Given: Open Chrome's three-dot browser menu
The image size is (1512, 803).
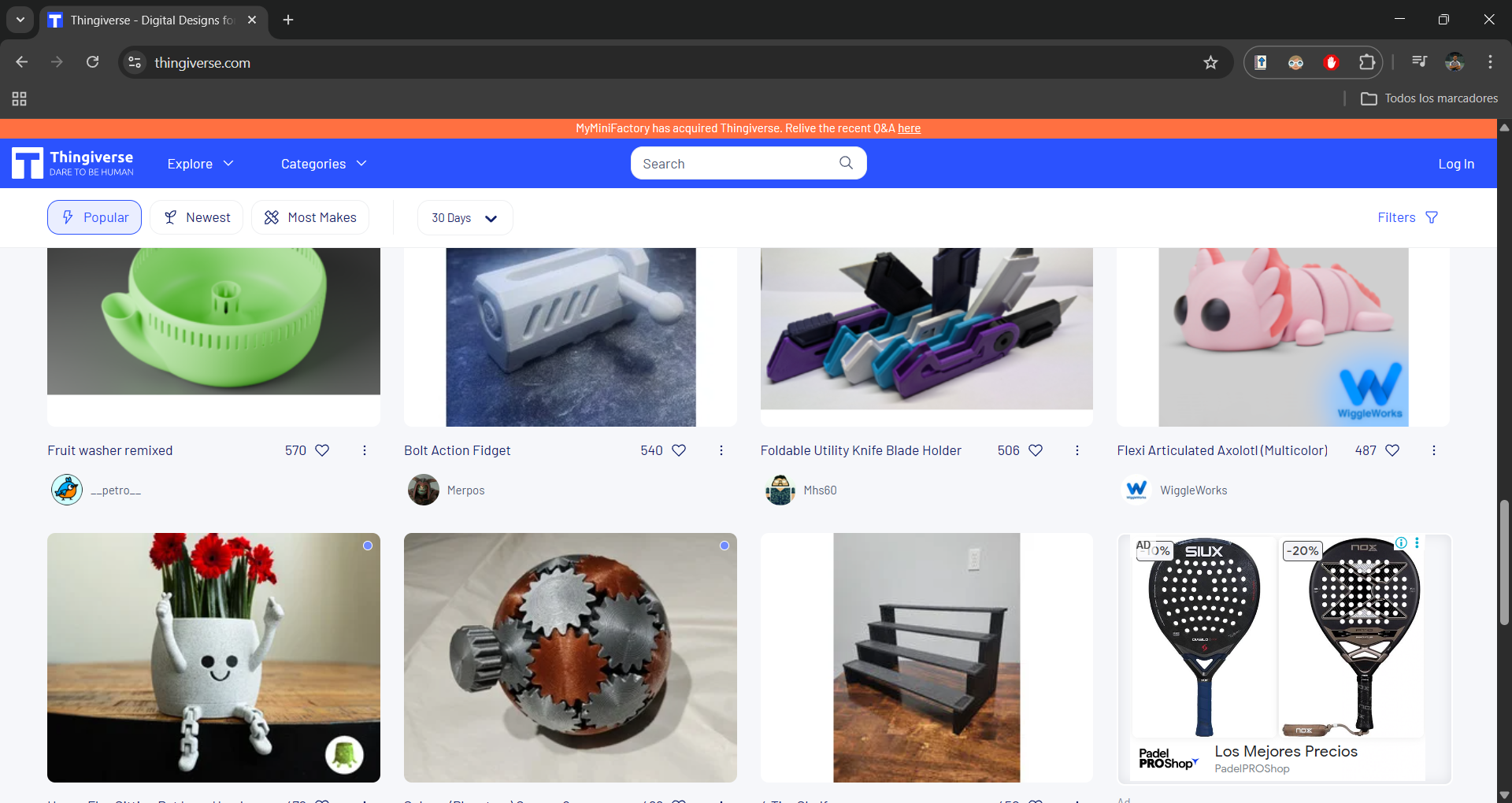Looking at the screenshot, I should (x=1490, y=62).
